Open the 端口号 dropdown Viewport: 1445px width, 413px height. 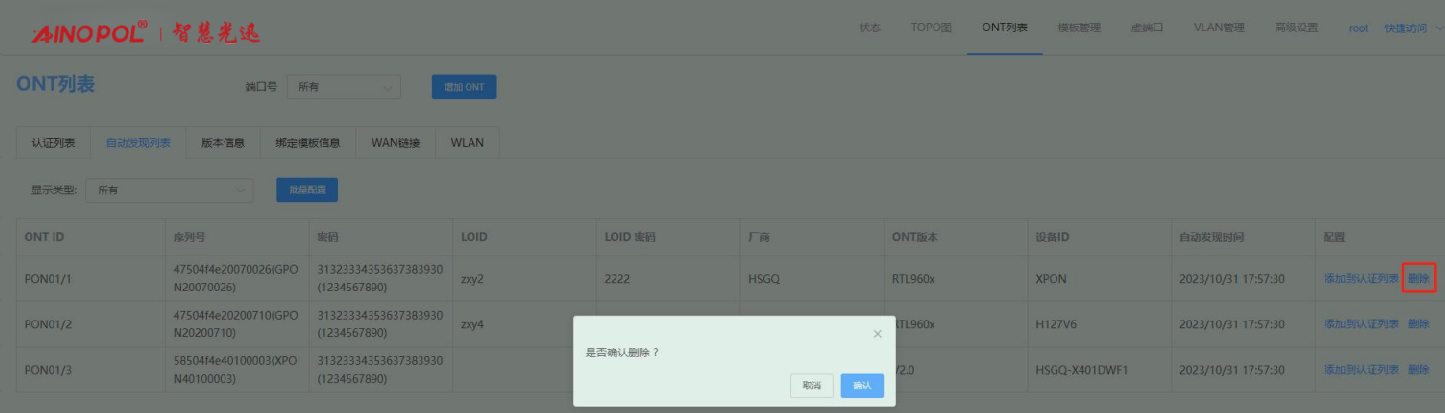tap(344, 87)
